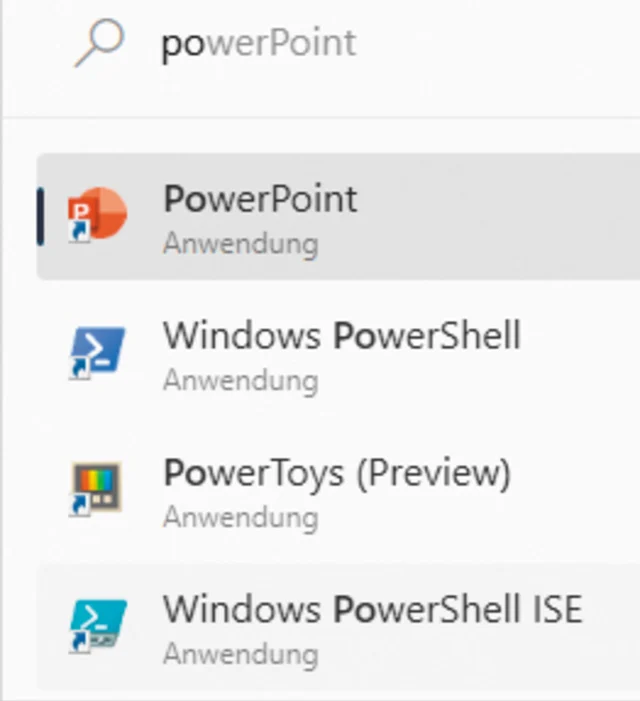Click the PowerPoint app icon

point(97,215)
